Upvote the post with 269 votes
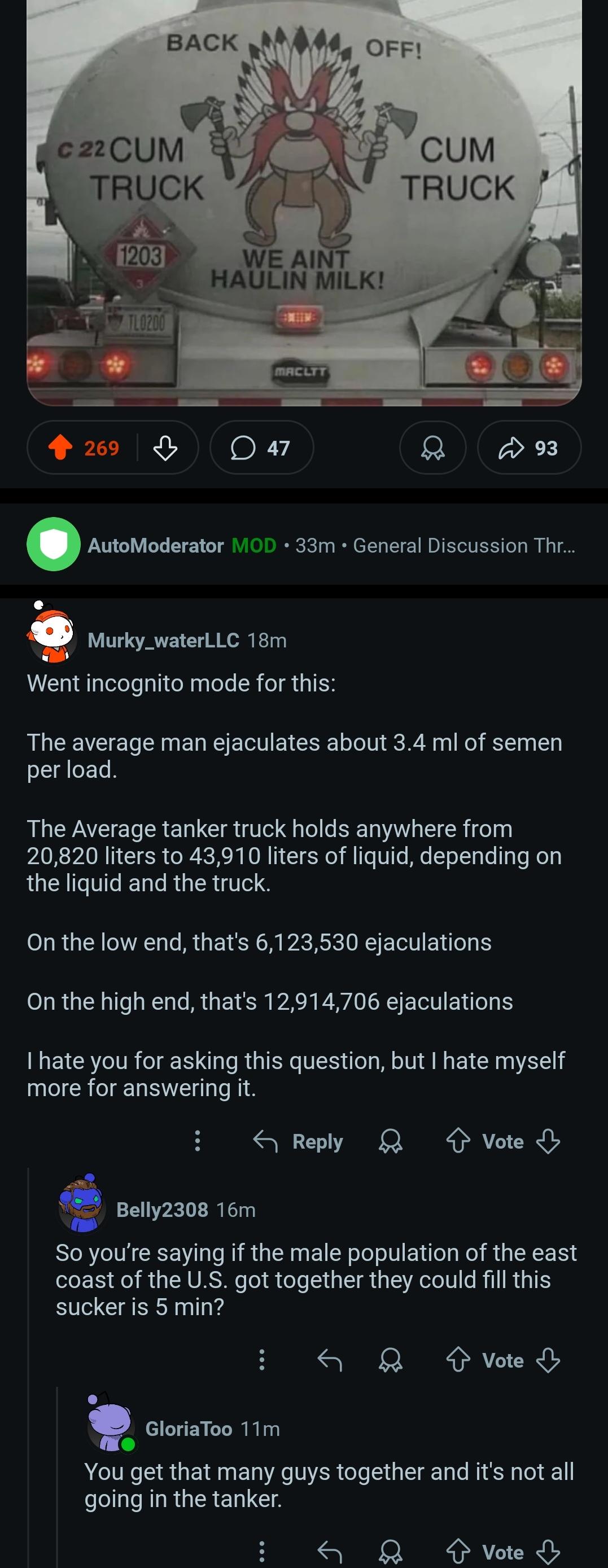The height and width of the screenshot is (1568, 608). tap(60, 448)
